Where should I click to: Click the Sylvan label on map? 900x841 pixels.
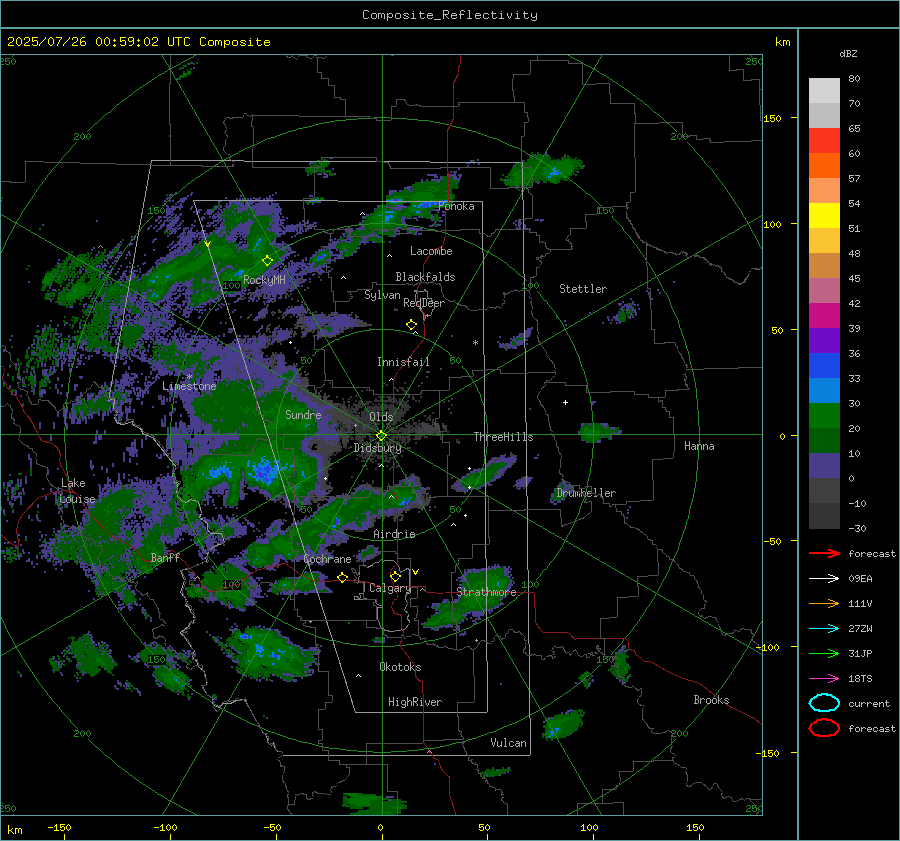382,295
